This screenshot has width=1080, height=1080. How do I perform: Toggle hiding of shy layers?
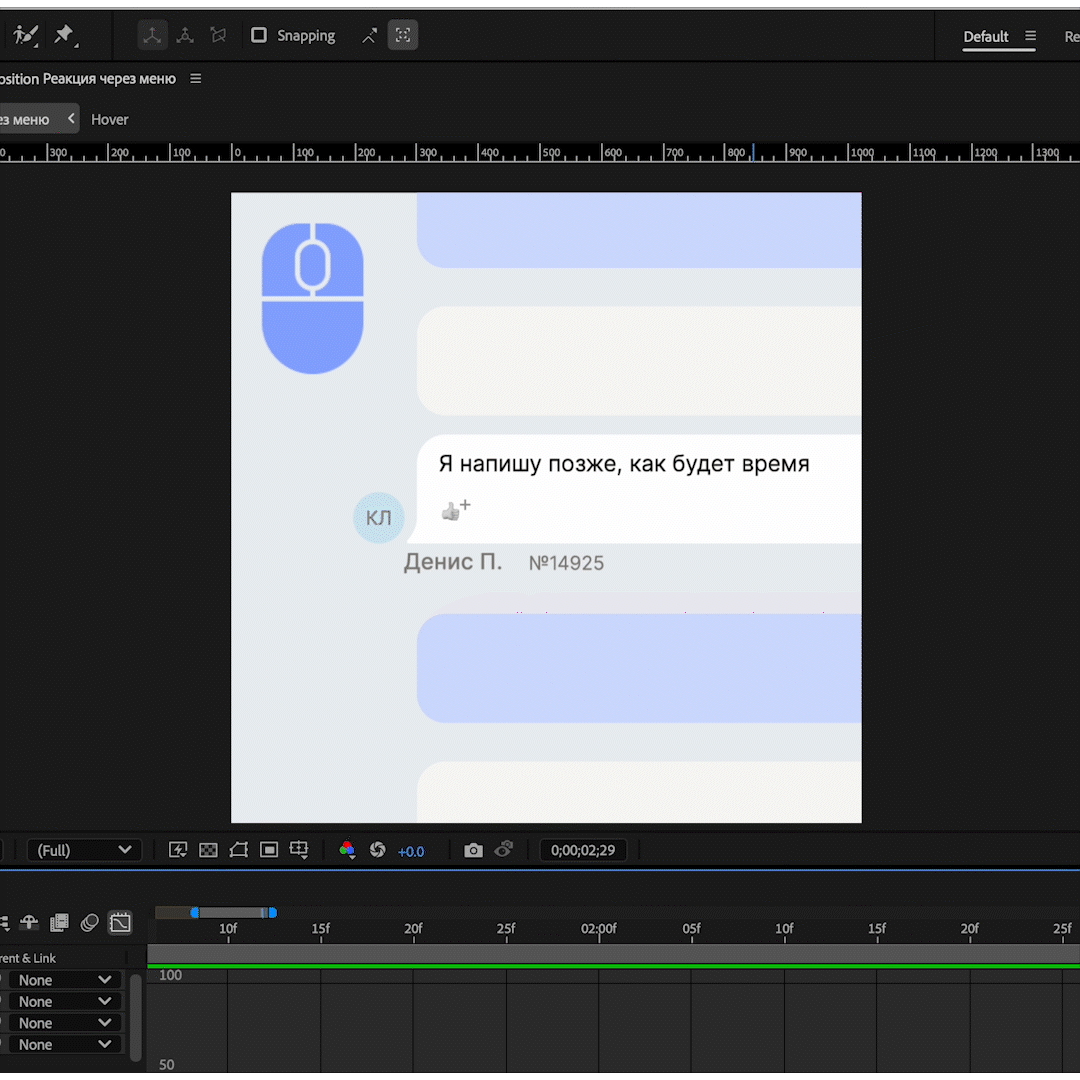pyautogui.click(x=30, y=923)
